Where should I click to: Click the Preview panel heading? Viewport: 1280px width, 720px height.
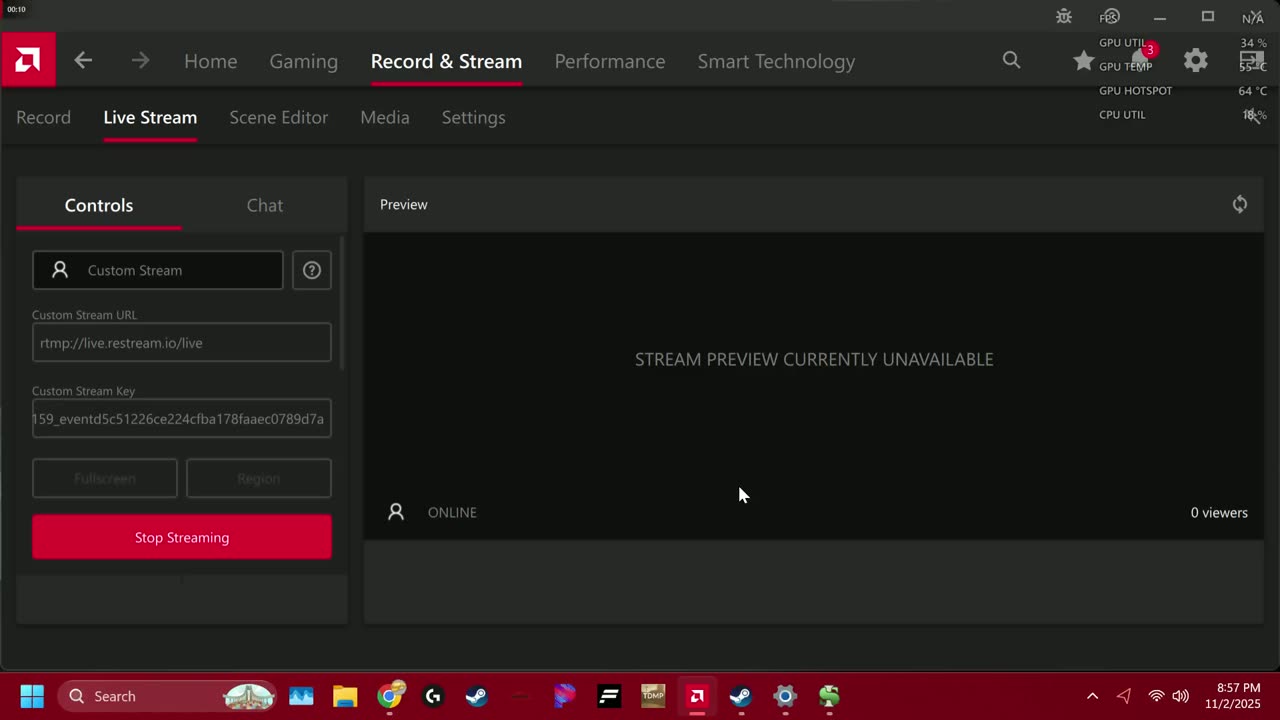404,204
